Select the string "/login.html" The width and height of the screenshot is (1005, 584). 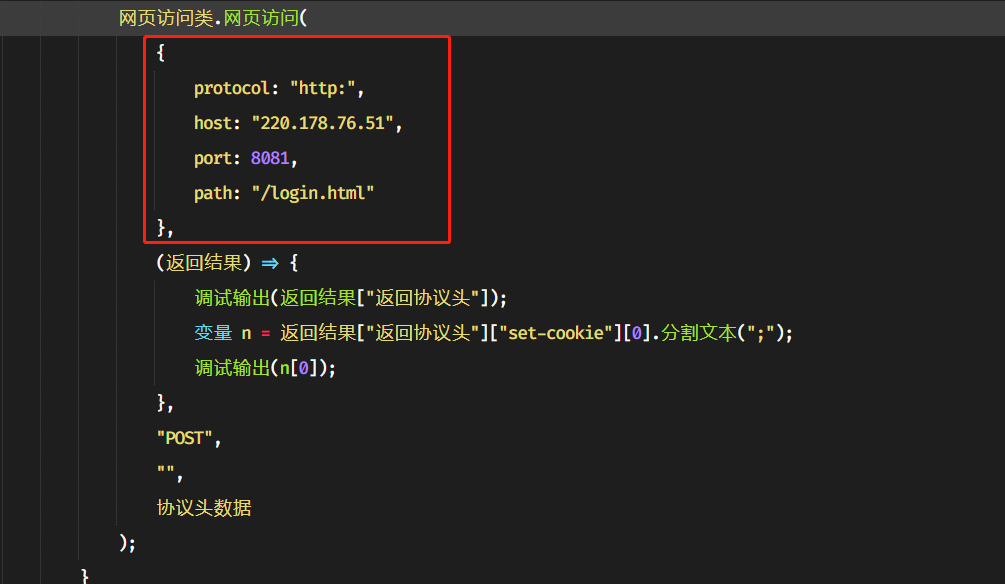(313, 193)
